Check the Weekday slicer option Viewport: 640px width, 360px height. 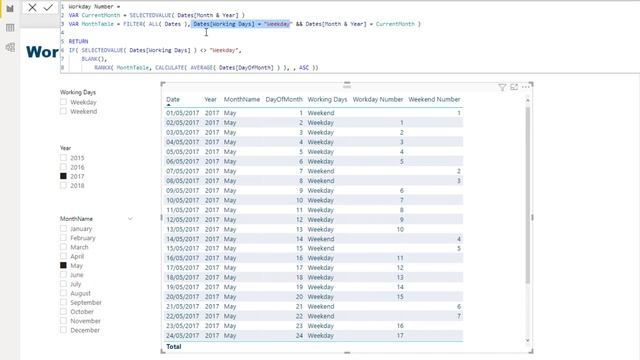[x=63, y=102]
